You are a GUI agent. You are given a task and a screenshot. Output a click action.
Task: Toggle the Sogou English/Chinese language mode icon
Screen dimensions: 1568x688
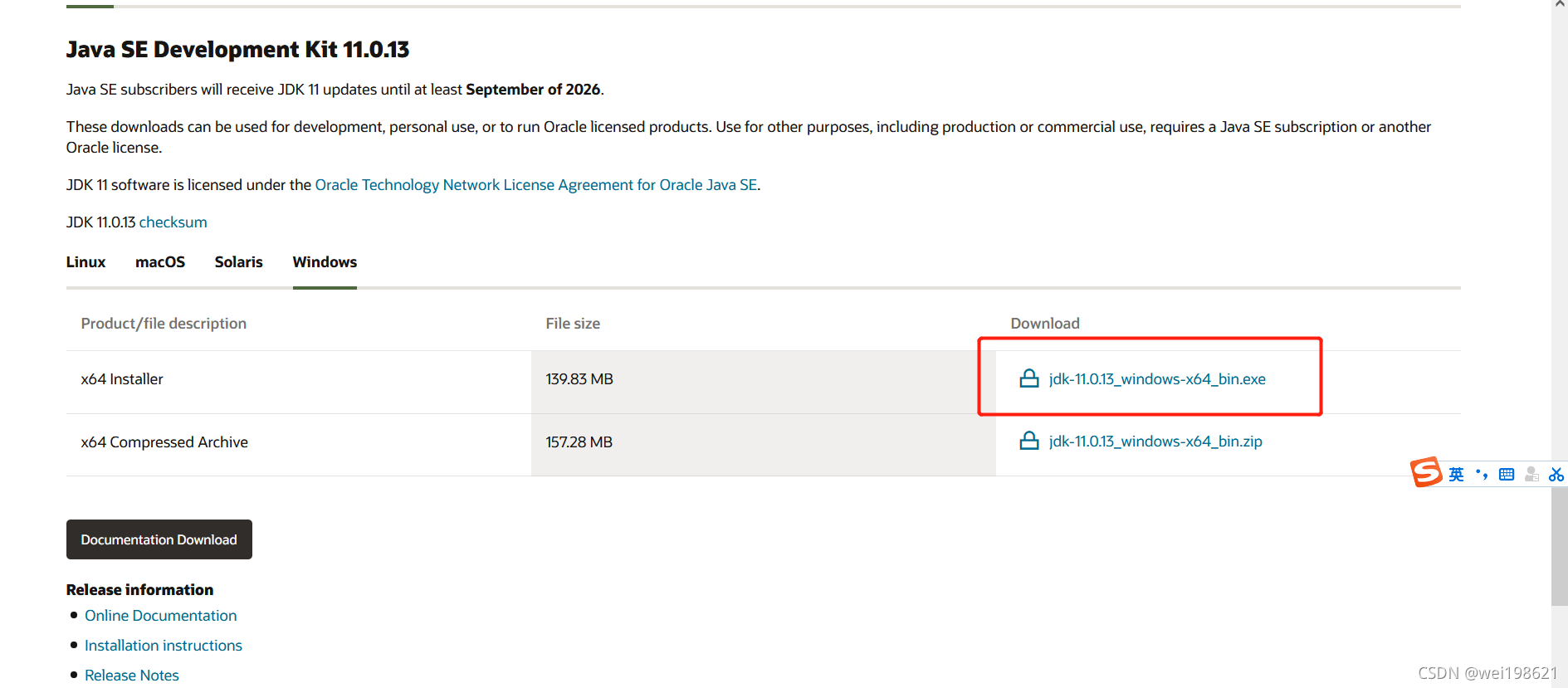(x=1457, y=475)
